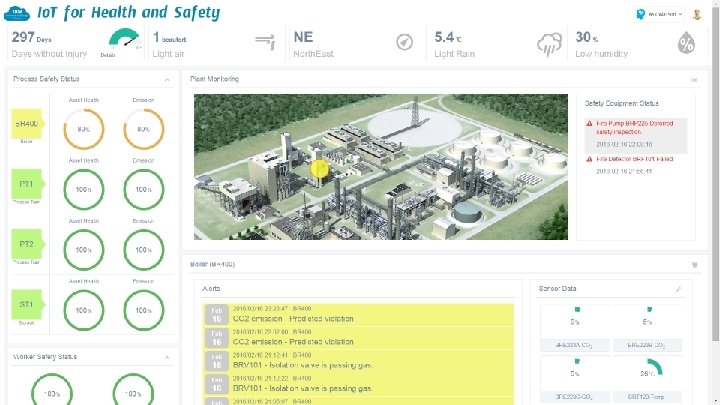The height and width of the screenshot is (405, 720).
Task: Collapse the Worker Safety Status panel
Action: [167, 357]
